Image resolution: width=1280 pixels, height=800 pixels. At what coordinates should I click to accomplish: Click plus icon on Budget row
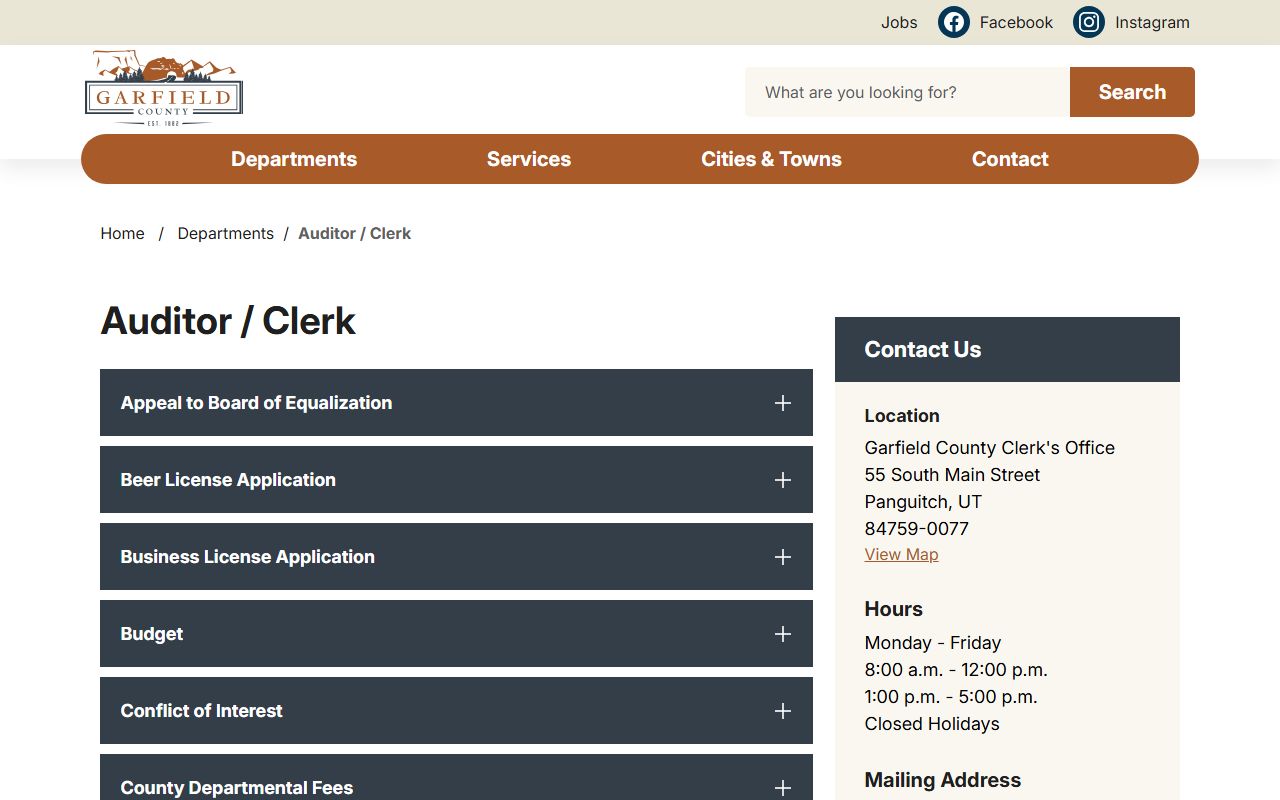[x=783, y=634]
